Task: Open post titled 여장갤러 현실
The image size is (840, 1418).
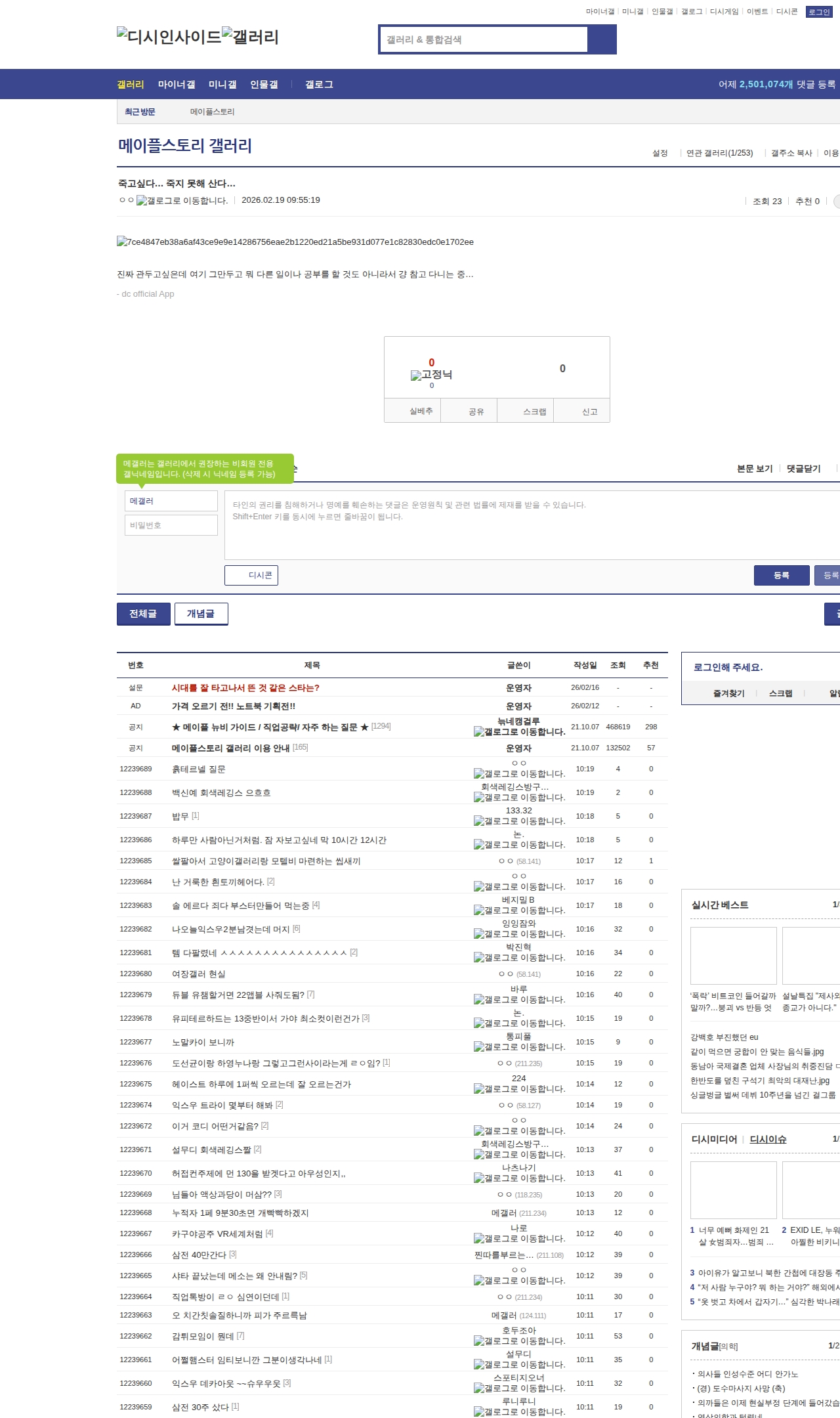Action: (x=198, y=974)
